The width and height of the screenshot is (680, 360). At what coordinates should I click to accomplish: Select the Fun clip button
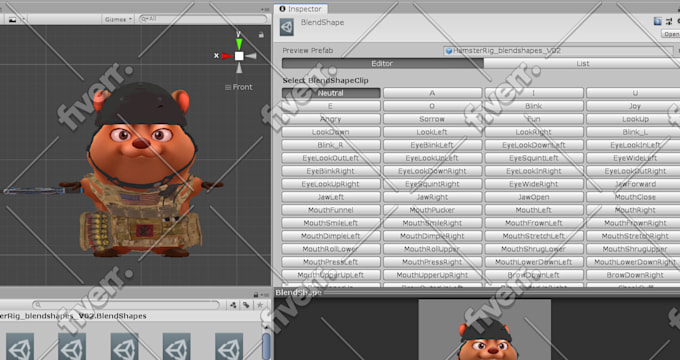pyautogui.click(x=534, y=119)
